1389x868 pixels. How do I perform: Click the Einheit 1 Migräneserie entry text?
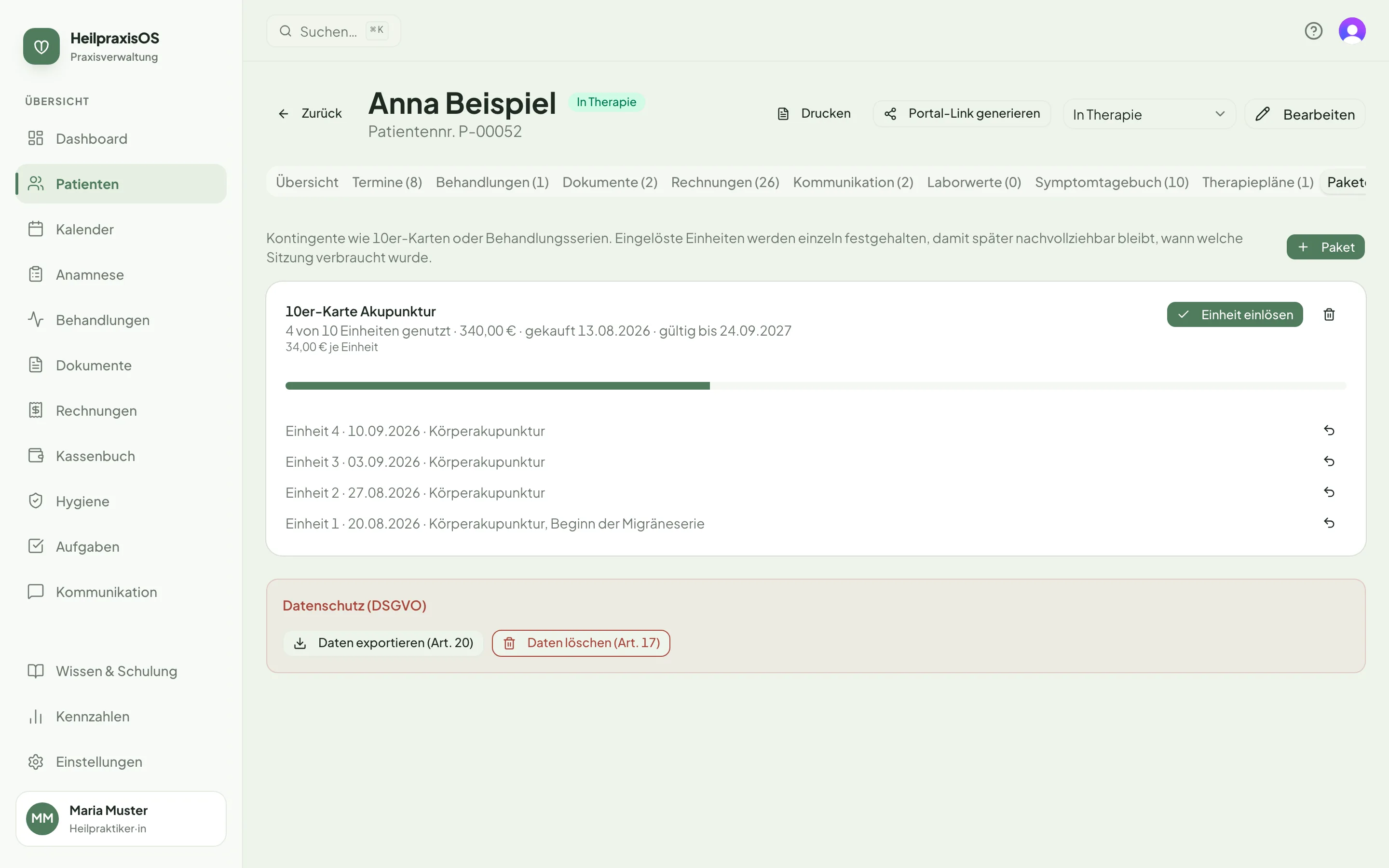pyautogui.click(x=495, y=524)
